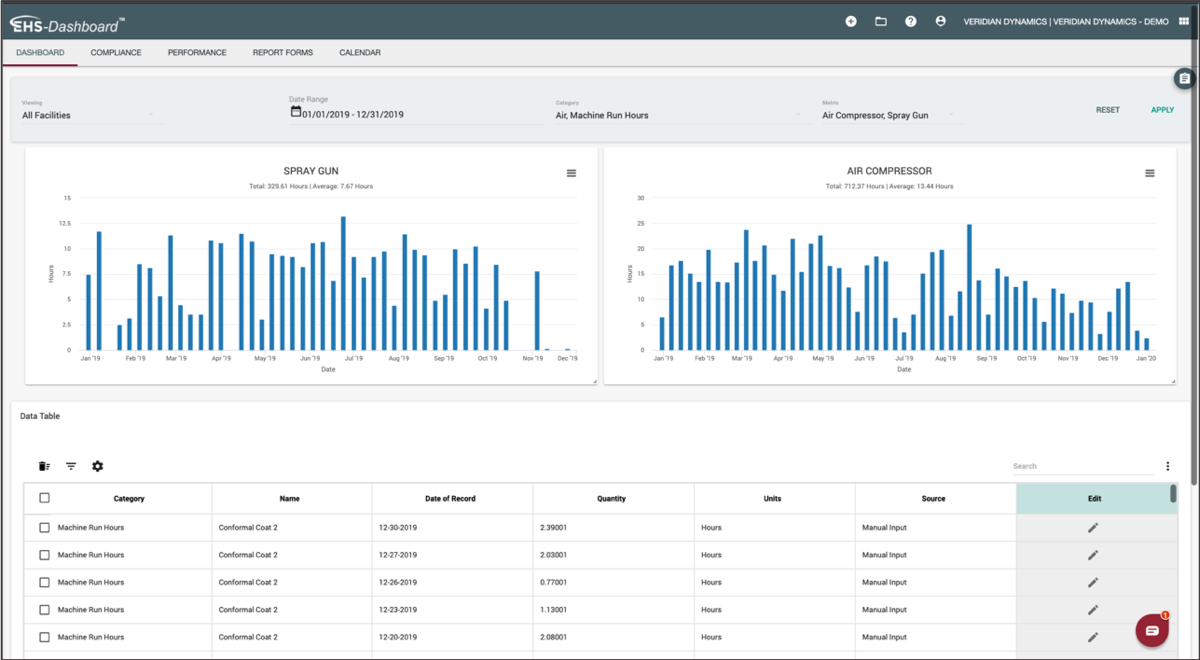Switch to the Compliance tab
Image resolution: width=1200 pixels, height=660 pixels.
(x=116, y=53)
